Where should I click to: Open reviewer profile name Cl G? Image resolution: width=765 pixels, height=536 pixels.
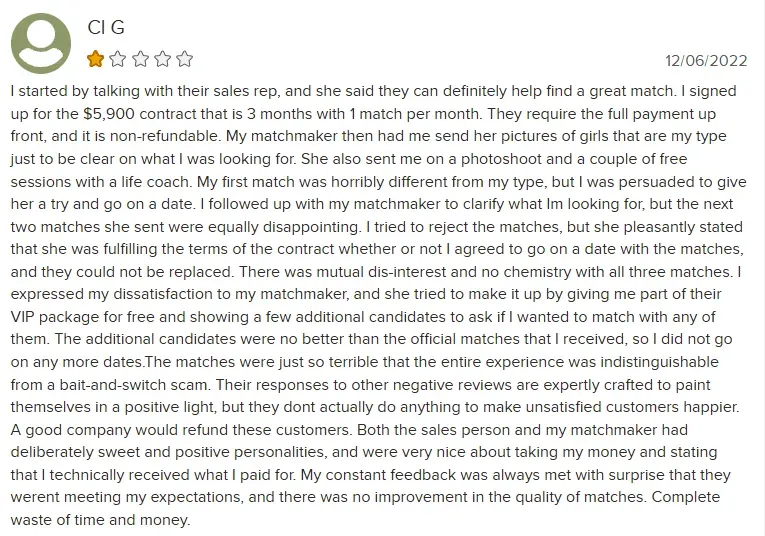[x=107, y=27]
